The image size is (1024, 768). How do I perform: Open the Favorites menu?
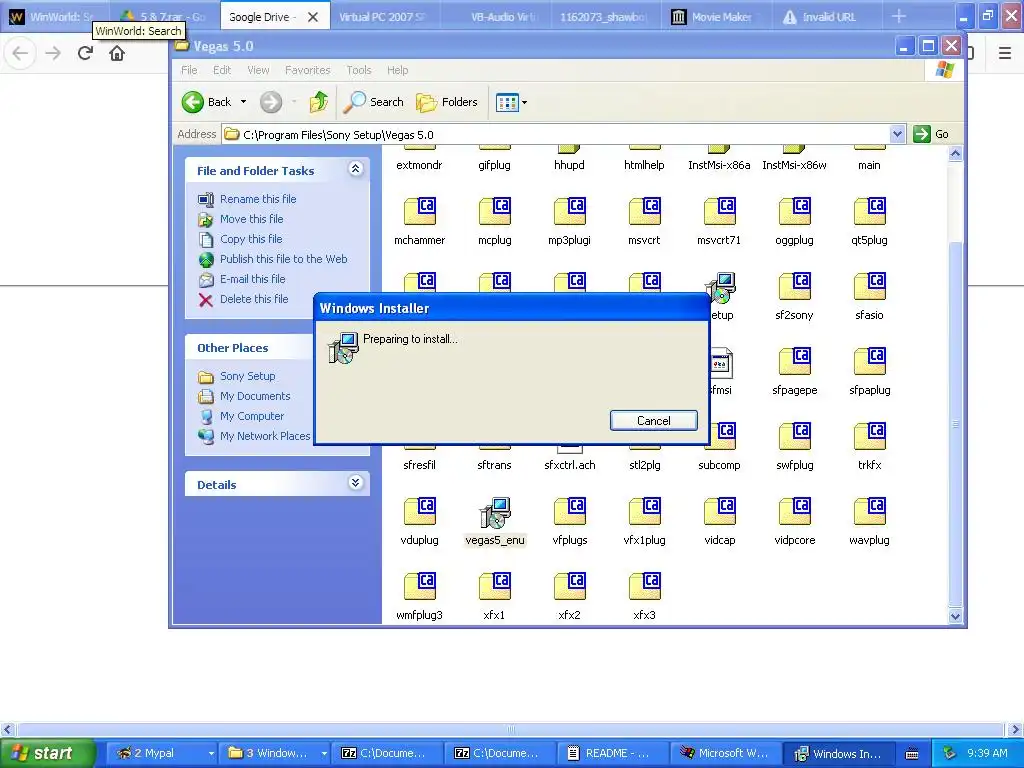[307, 70]
